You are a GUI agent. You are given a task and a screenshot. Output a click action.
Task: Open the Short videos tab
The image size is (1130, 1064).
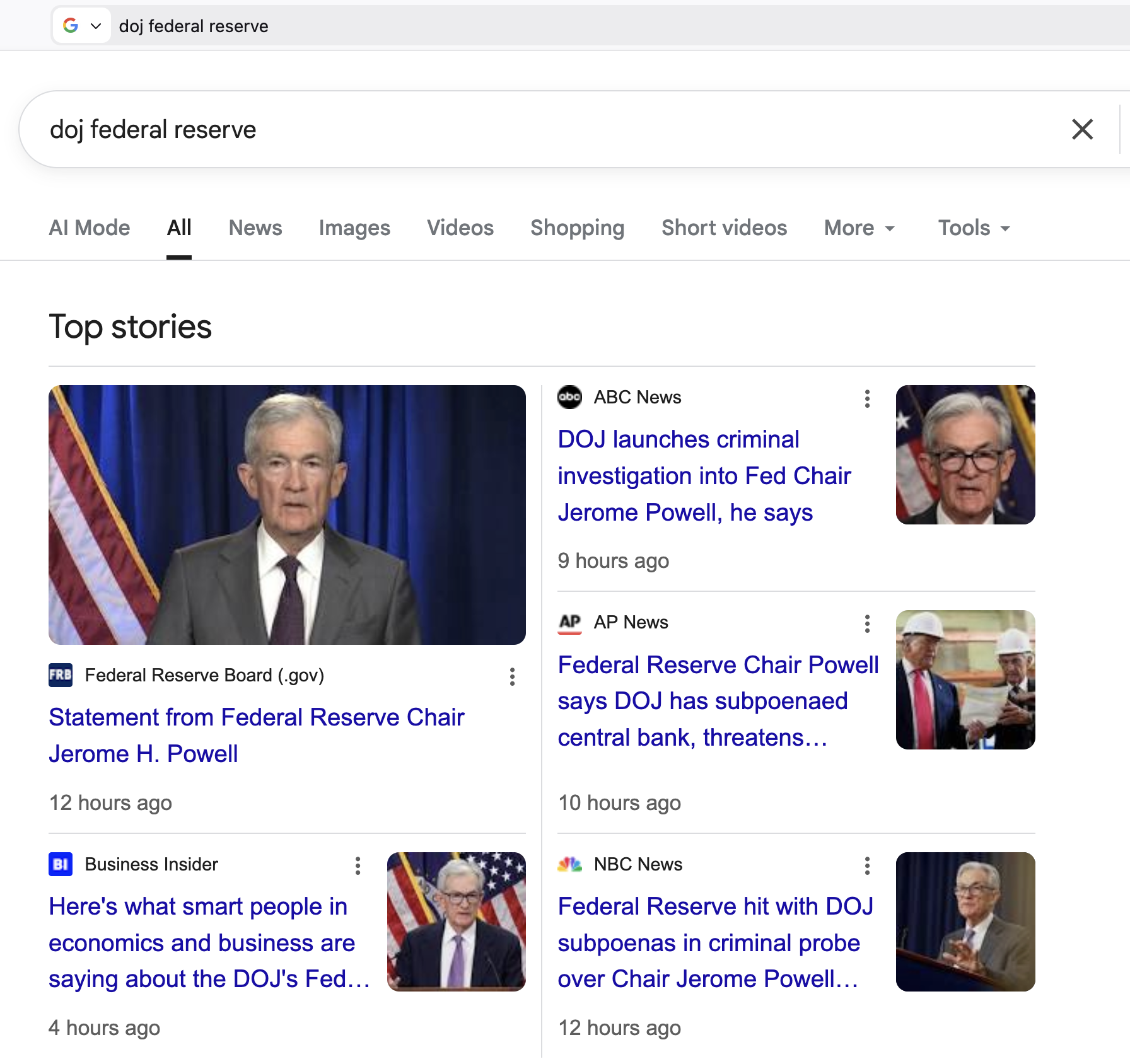pos(725,228)
